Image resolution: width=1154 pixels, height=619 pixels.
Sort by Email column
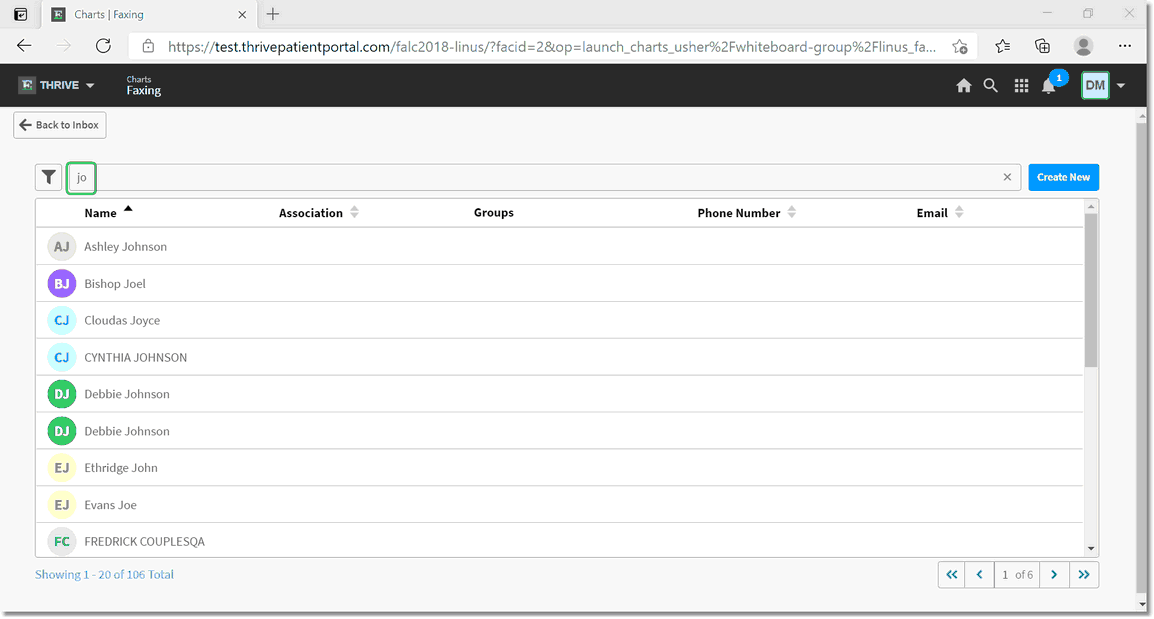[x=940, y=213]
